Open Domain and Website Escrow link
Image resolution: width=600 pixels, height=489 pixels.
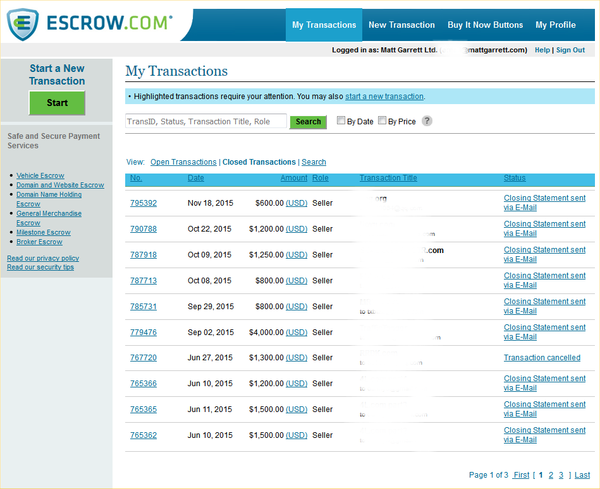60,185
